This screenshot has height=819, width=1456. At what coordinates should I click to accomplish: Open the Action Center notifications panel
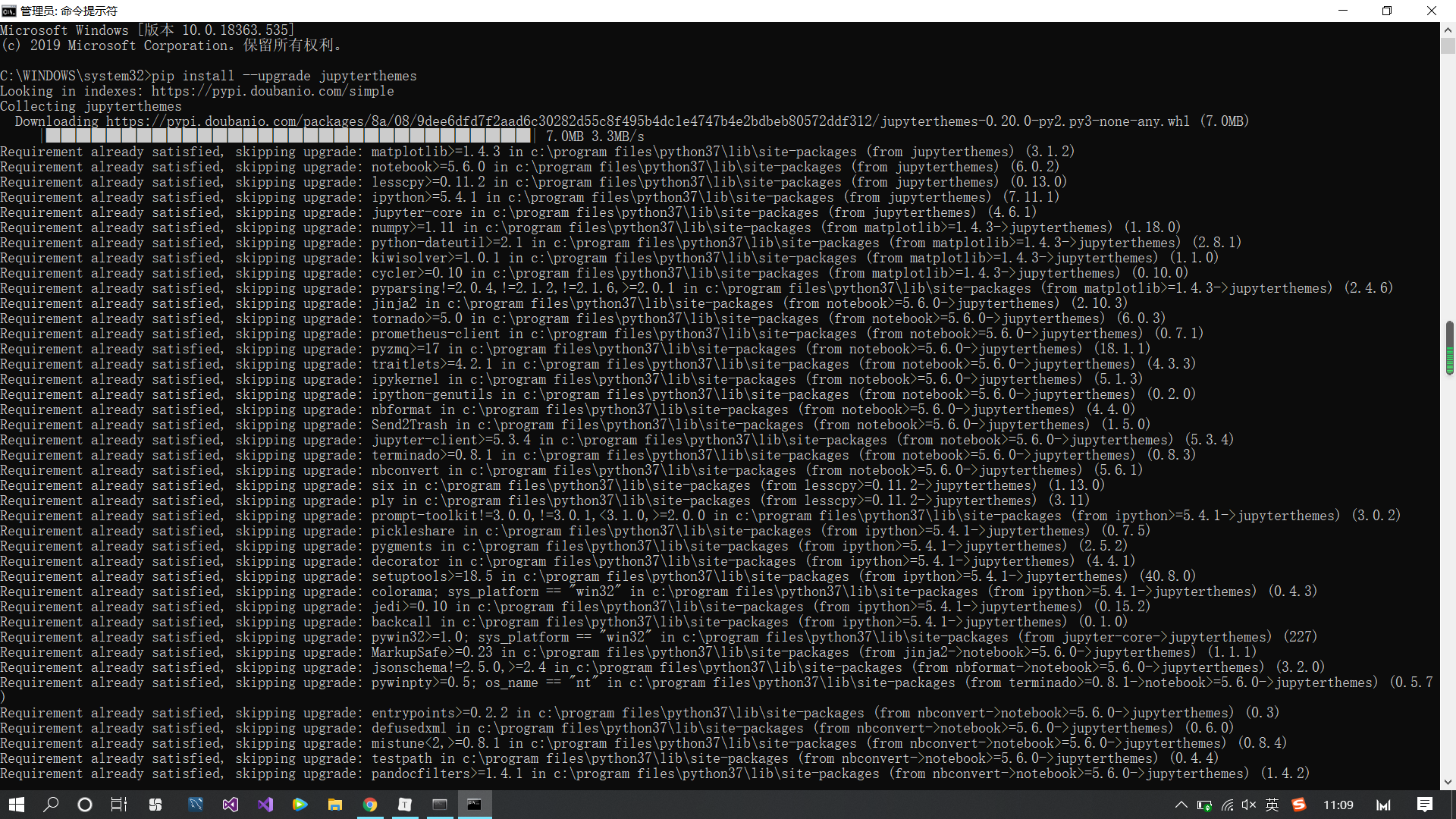(1424, 805)
